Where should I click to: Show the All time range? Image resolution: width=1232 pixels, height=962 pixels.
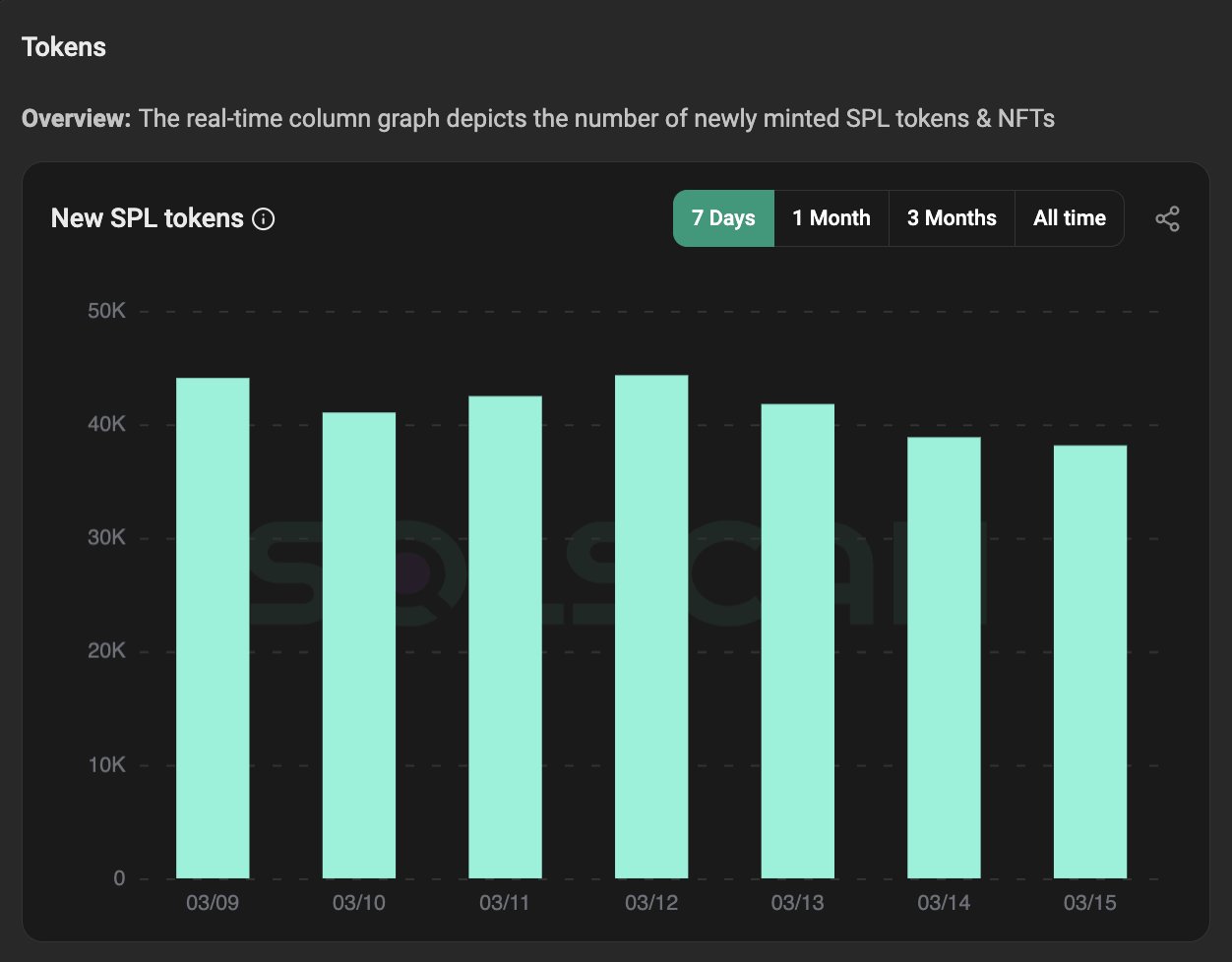[1070, 218]
